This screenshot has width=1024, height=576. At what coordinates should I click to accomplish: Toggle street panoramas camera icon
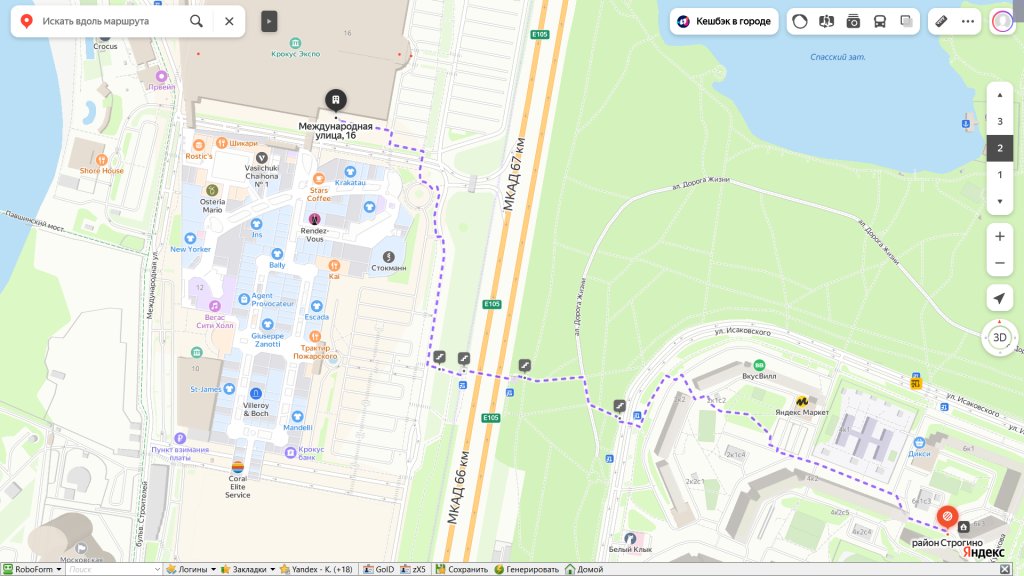pyautogui.click(x=853, y=21)
